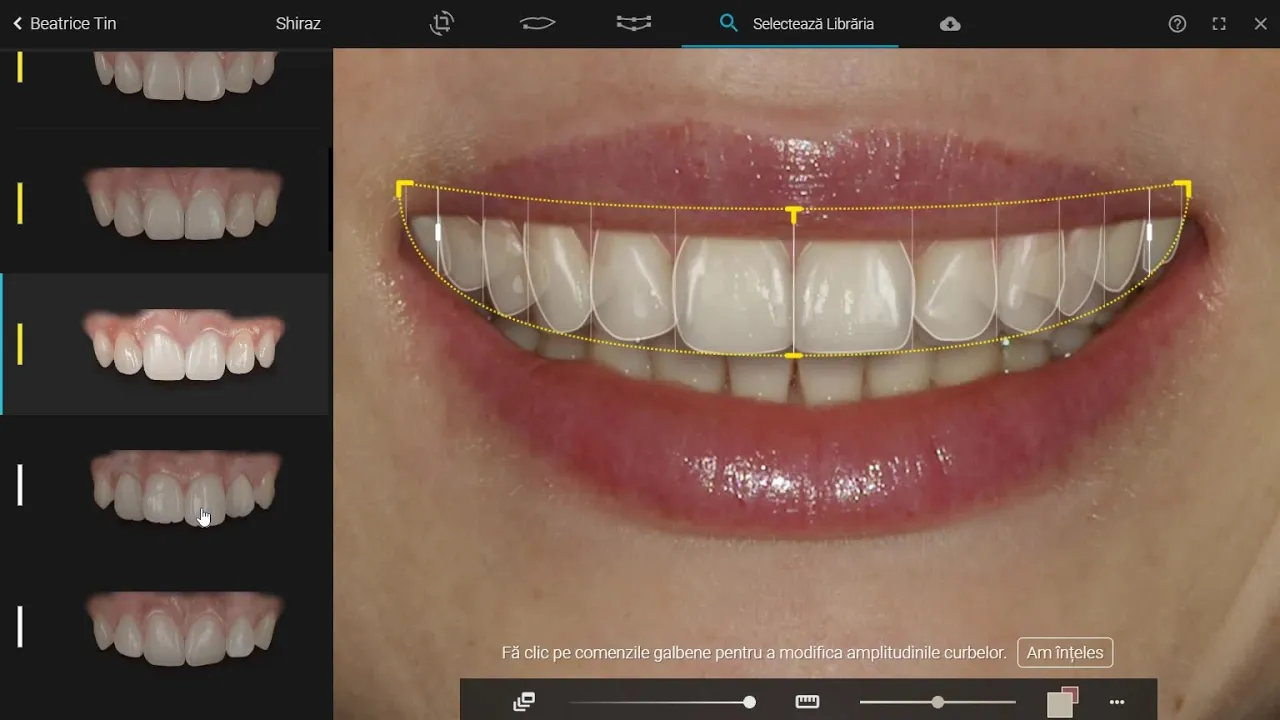The width and height of the screenshot is (1280, 720).
Task: Open the crop and rotate photo step
Action: tap(441, 23)
